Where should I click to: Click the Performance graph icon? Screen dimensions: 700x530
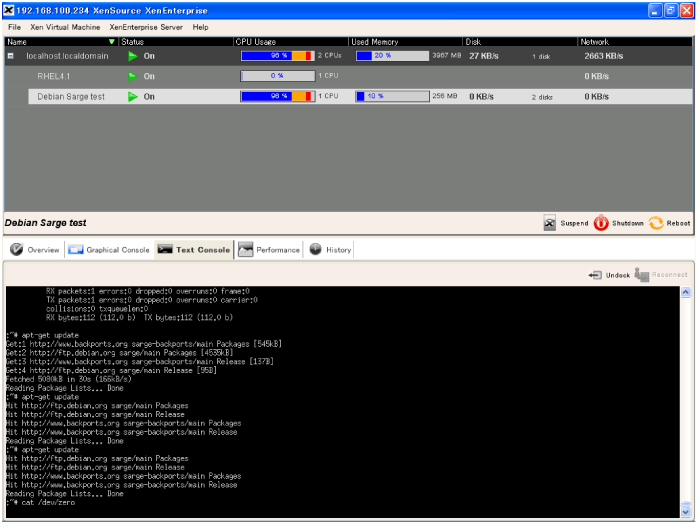[x=245, y=249]
